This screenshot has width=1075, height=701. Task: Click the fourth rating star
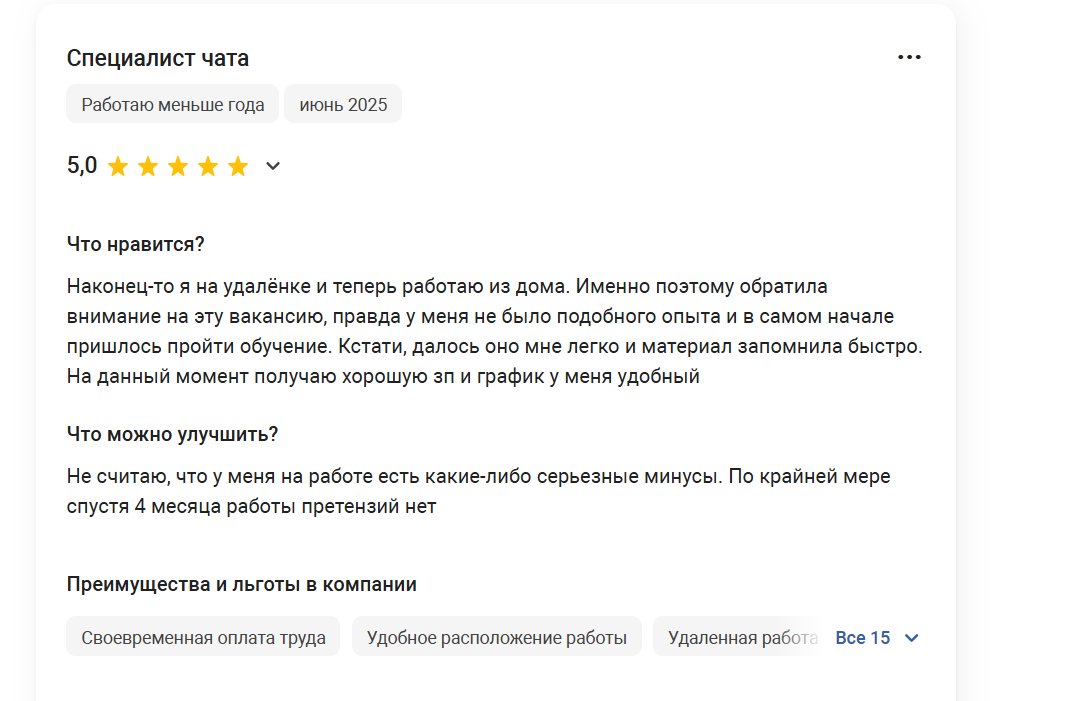pos(208,166)
